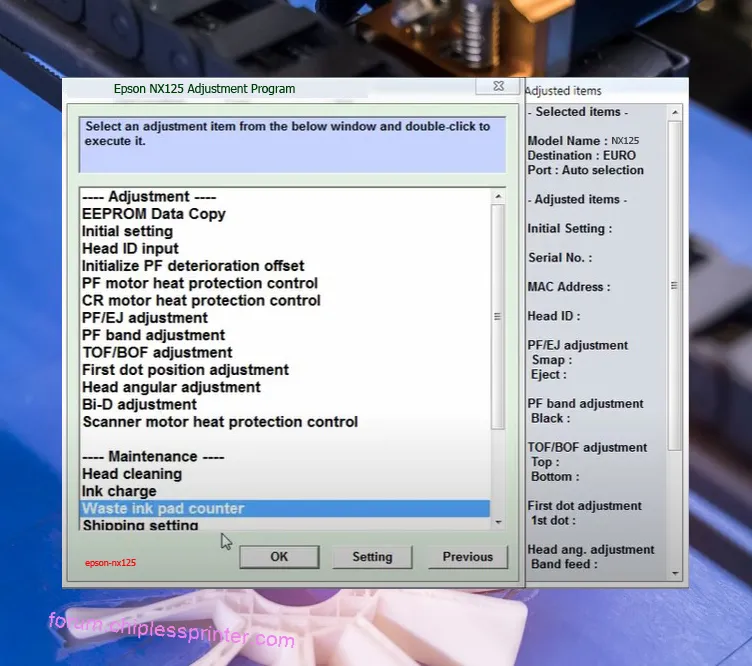The image size is (752, 666).
Task: Click the Initial Setting label in side panel
Action: [570, 228]
